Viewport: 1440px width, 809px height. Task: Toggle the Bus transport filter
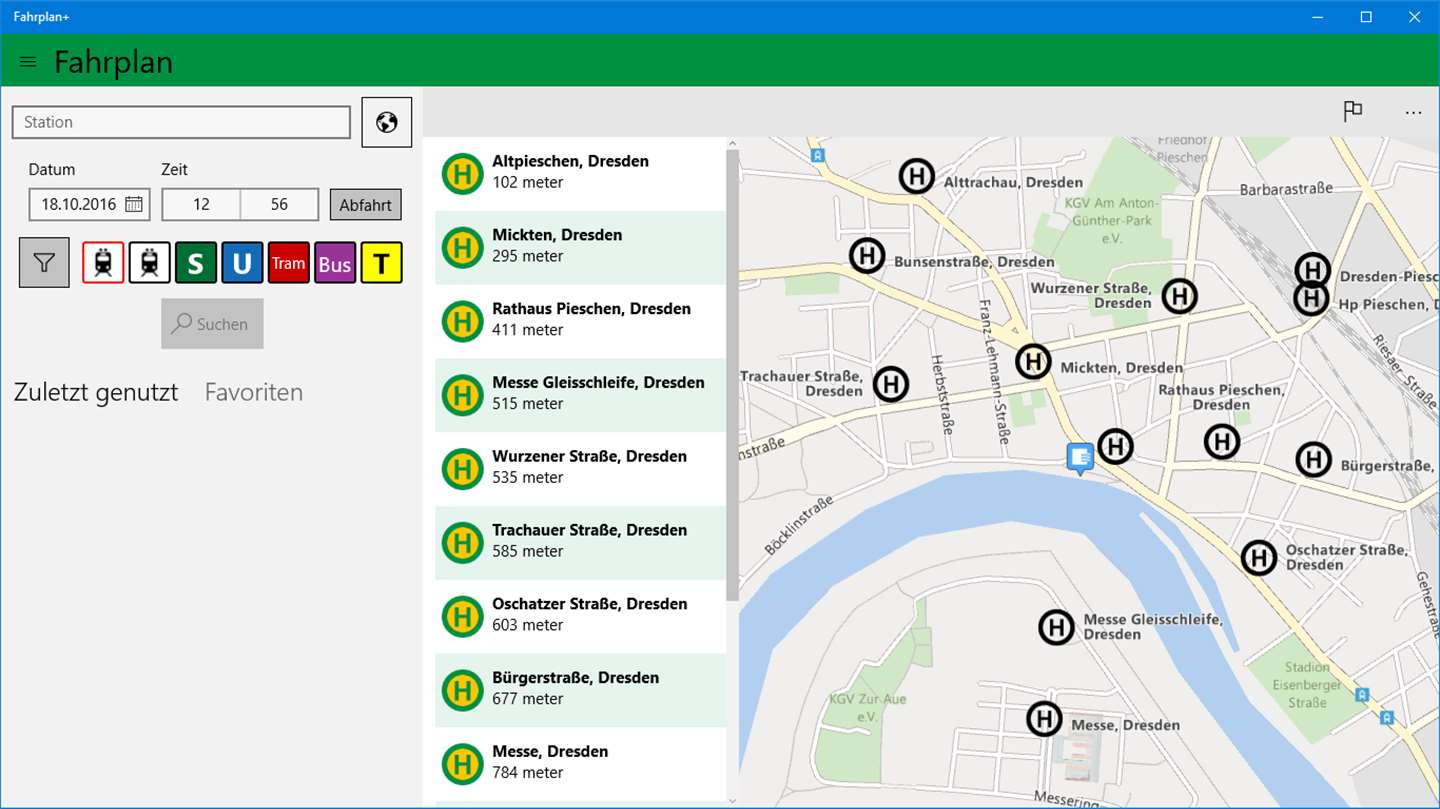(335, 263)
